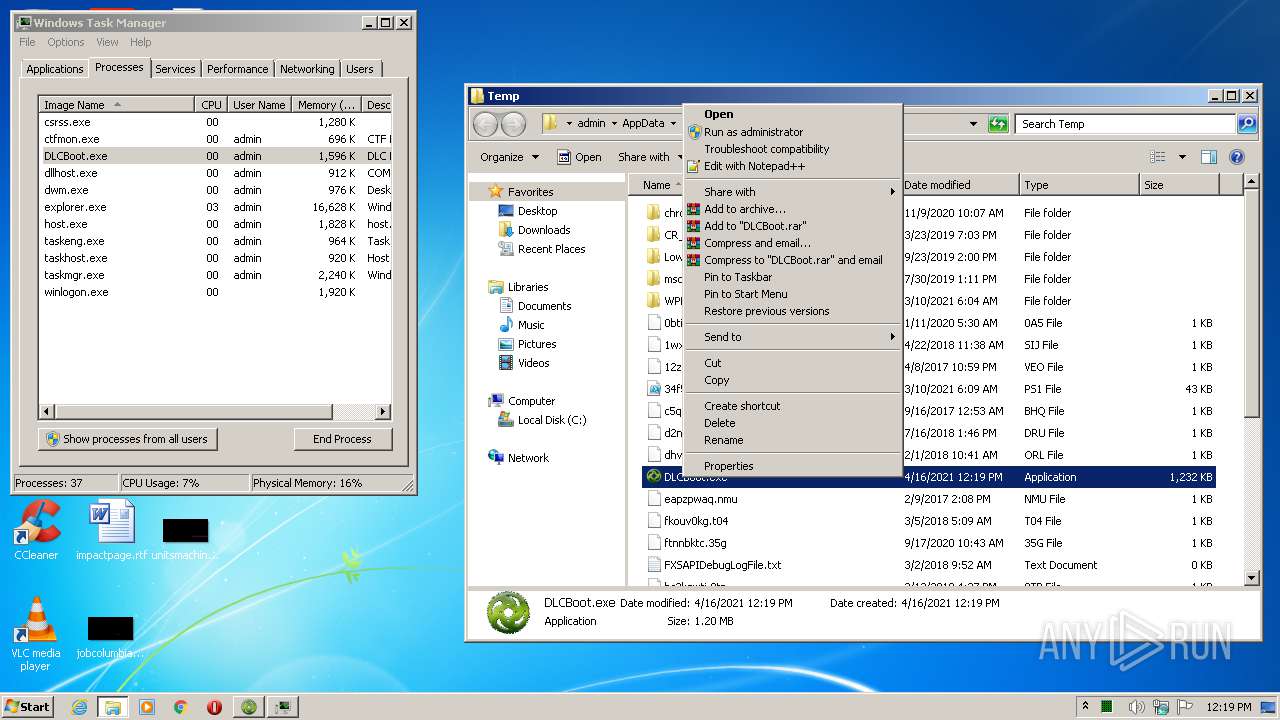Open the Organize dropdown
The height and width of the screenshot is (720, 1280).
pyautogui.click(x=509, y=157)
